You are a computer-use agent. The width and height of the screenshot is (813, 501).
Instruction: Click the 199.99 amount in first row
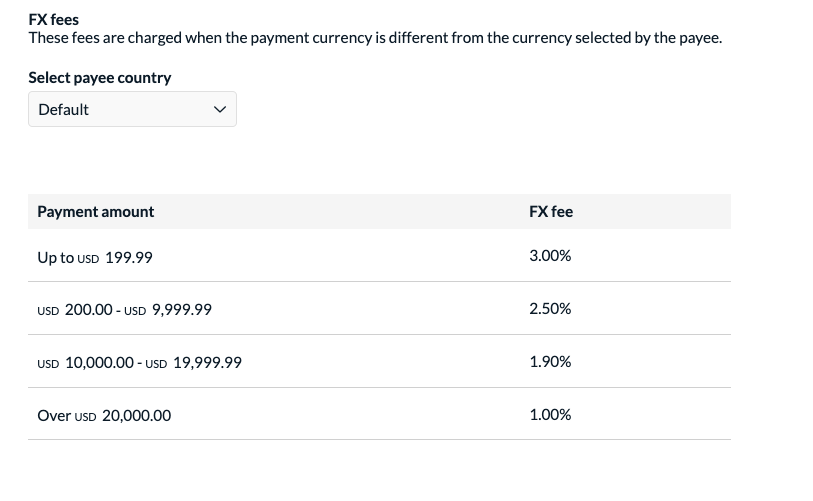[129, 258]
